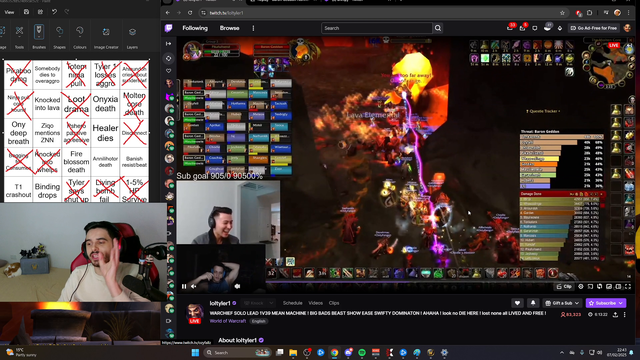Open the player settings gear
The height and width of the screenshot is (360, 640).
coord(581,287)
